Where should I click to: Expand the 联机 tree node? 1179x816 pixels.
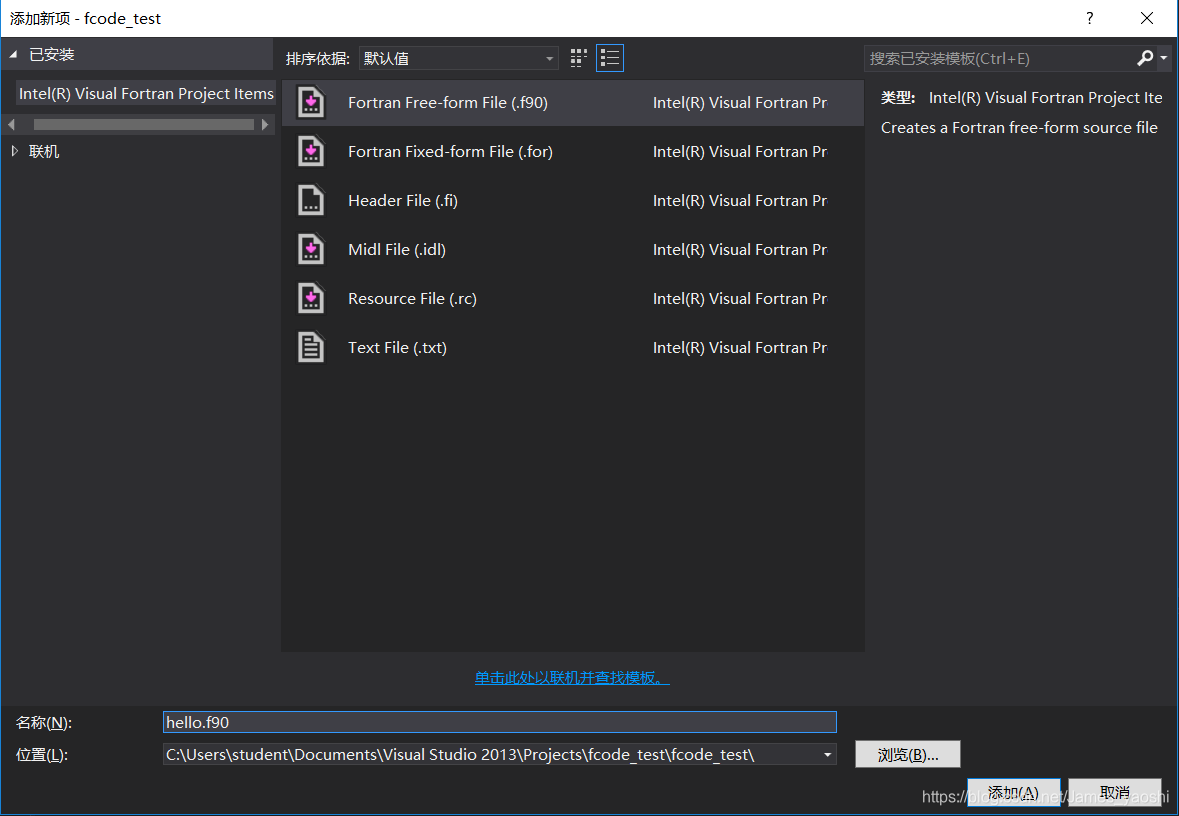pos(14,151)
